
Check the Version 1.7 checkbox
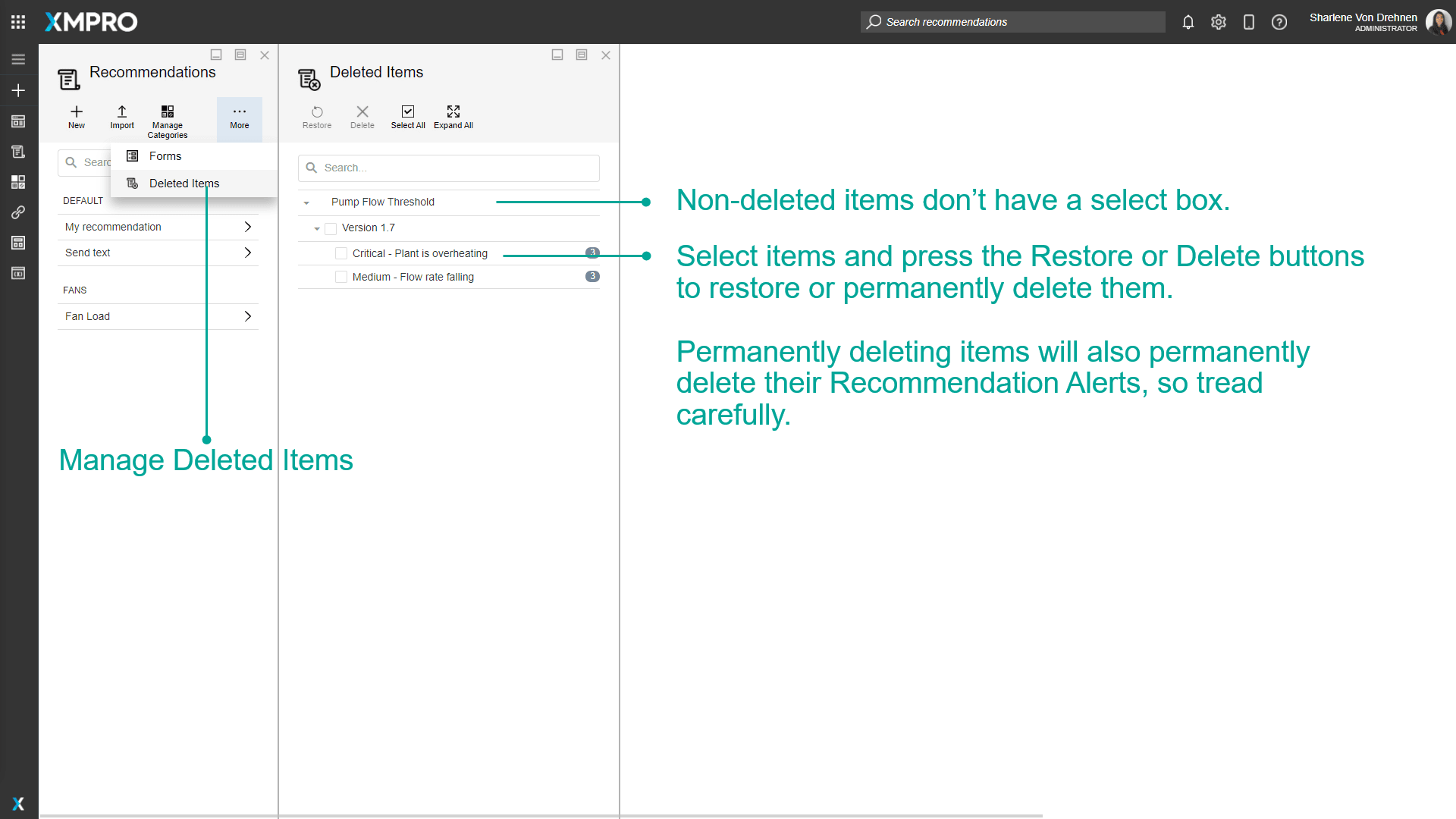pos(331,228)
